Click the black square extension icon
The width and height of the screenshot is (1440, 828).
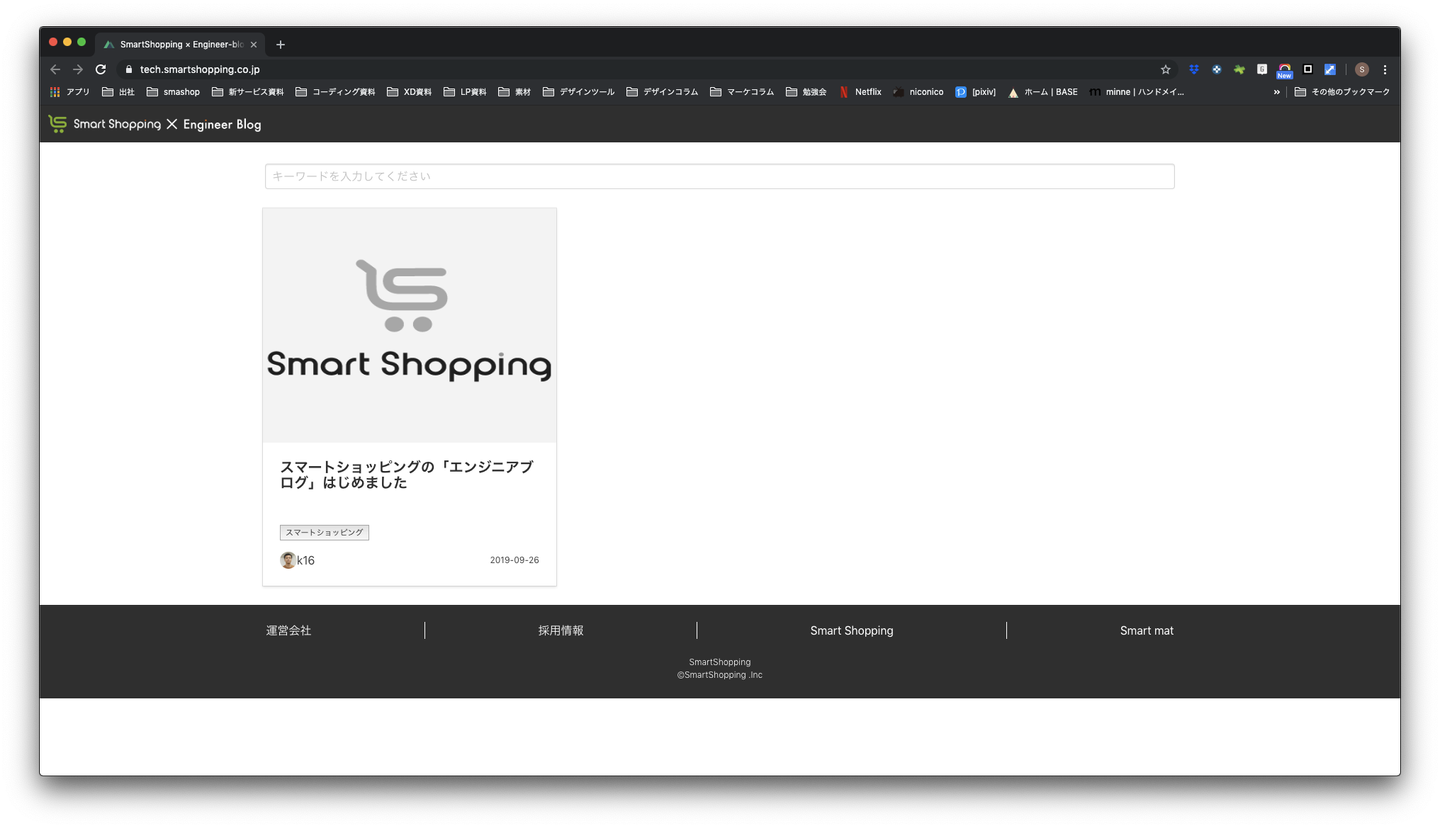click(x=1307, y=70)
